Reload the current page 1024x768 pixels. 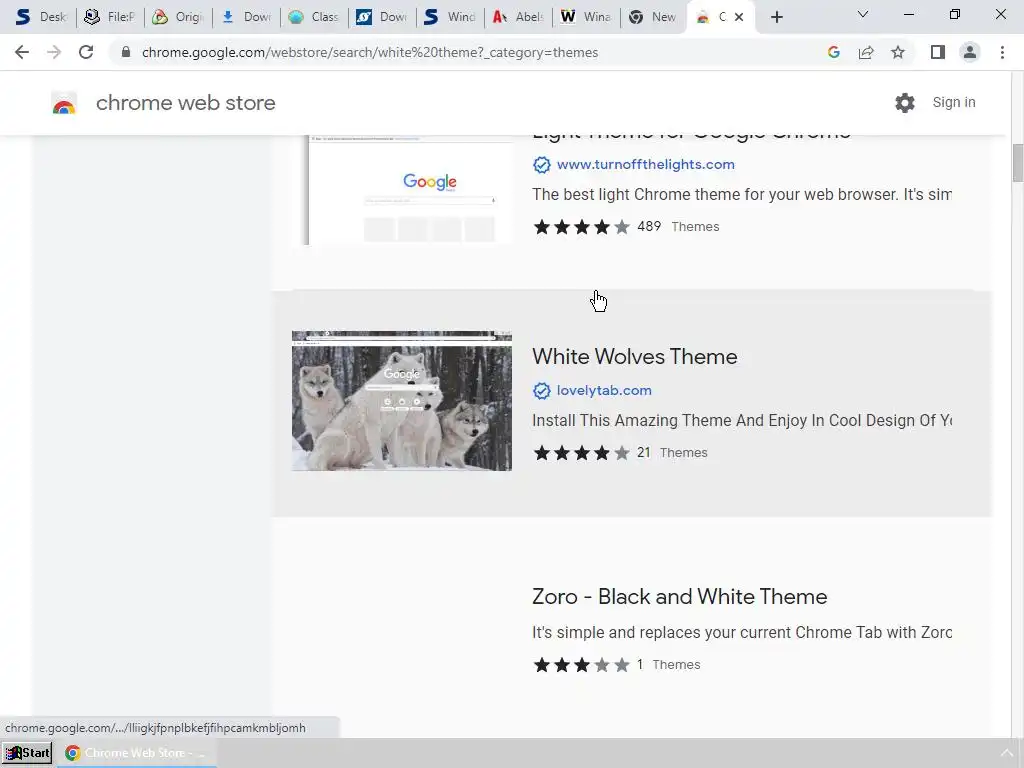86,52
